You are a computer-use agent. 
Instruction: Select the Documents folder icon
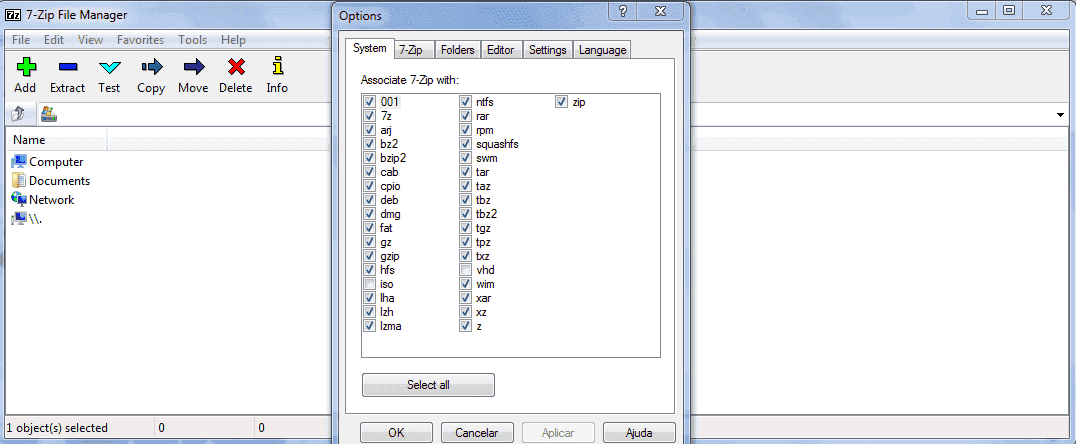coord(19,180)
